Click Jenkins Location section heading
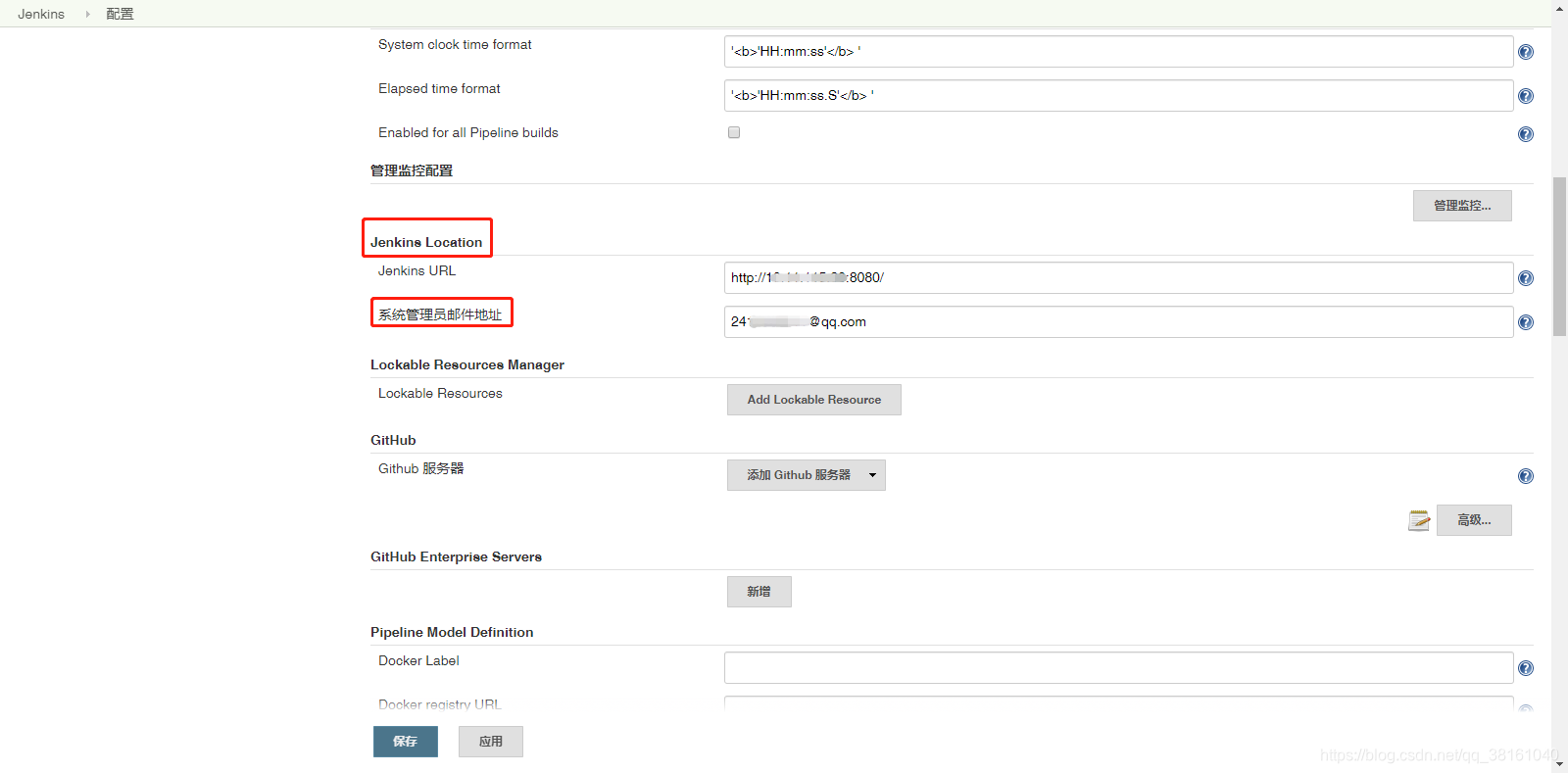Image resolution: width=1568 pixels, height=773 pixels. click(x=426, y=242)
